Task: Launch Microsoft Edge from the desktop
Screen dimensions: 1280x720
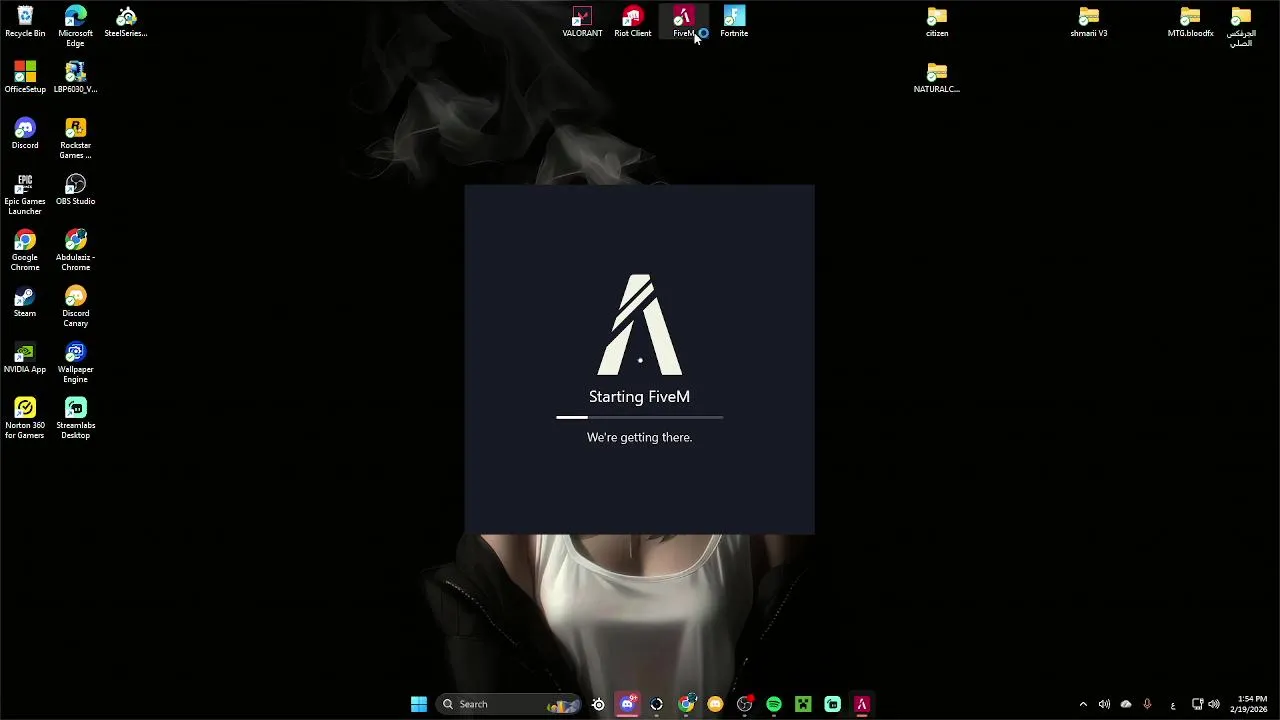Action: pyautogui.click(x=75, y=26)
